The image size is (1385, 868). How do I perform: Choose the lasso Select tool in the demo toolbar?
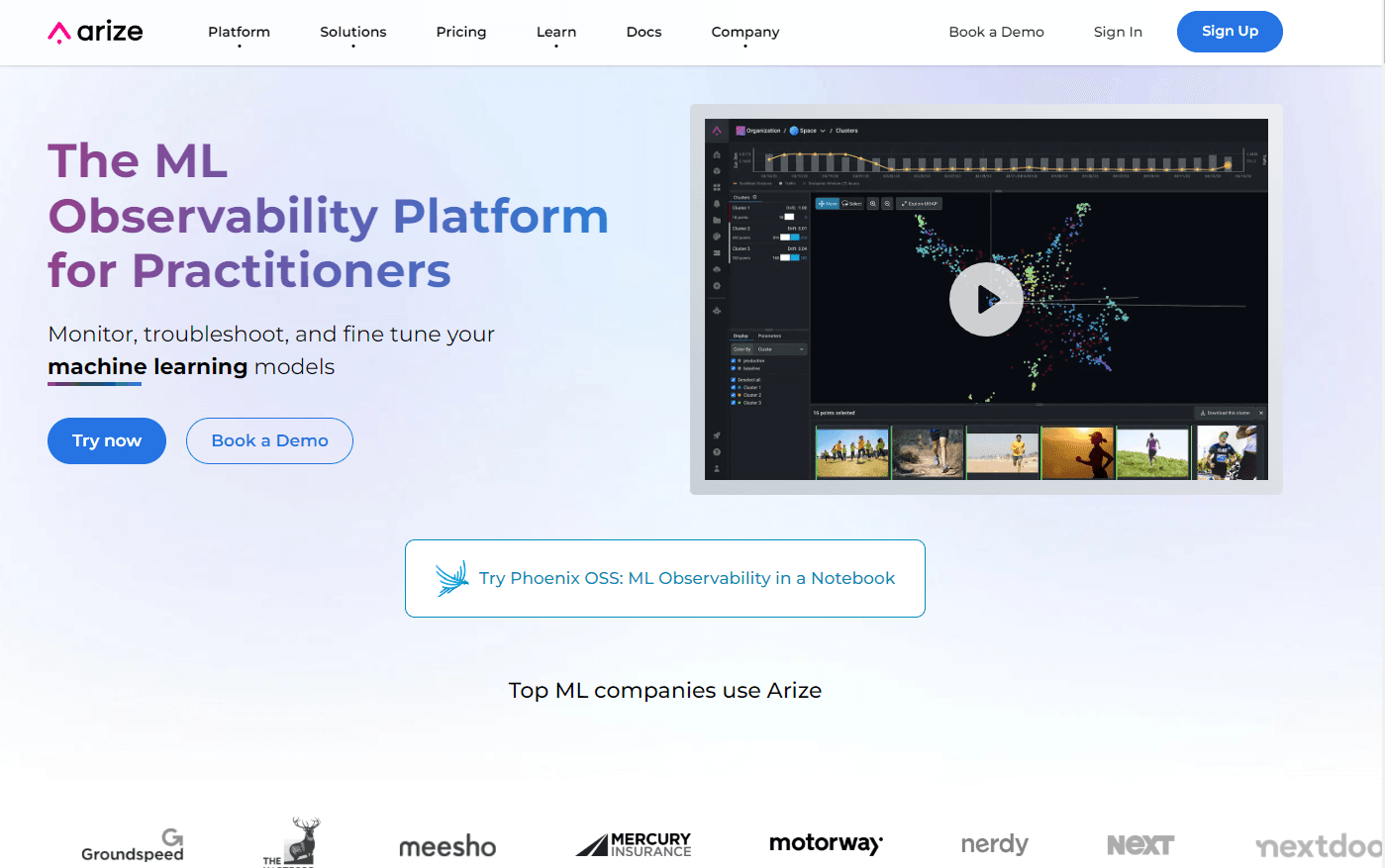click(851, 204)
